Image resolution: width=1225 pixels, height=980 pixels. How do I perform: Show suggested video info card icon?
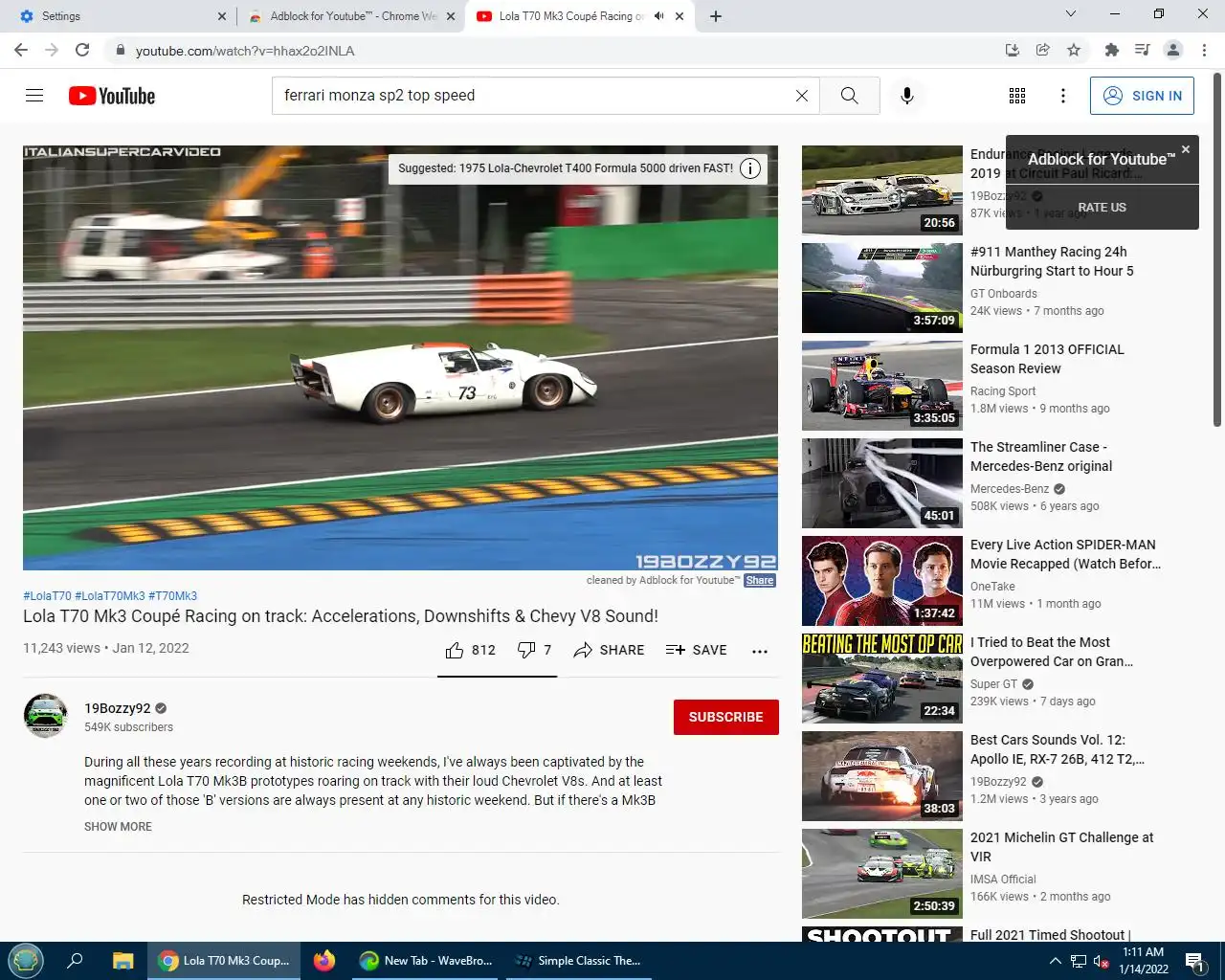[x=751, y=168]
